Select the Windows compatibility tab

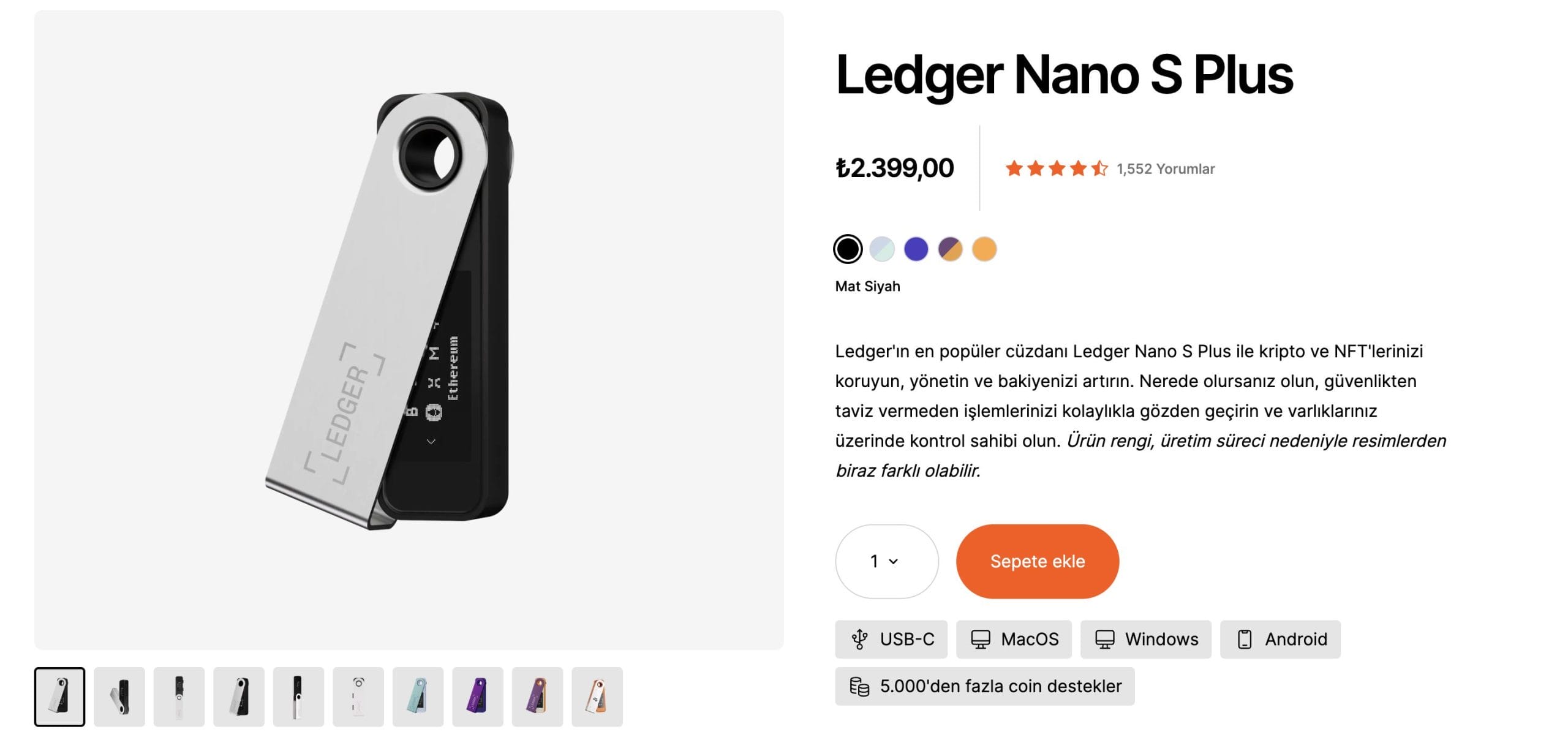click(x=1145, y=640)
